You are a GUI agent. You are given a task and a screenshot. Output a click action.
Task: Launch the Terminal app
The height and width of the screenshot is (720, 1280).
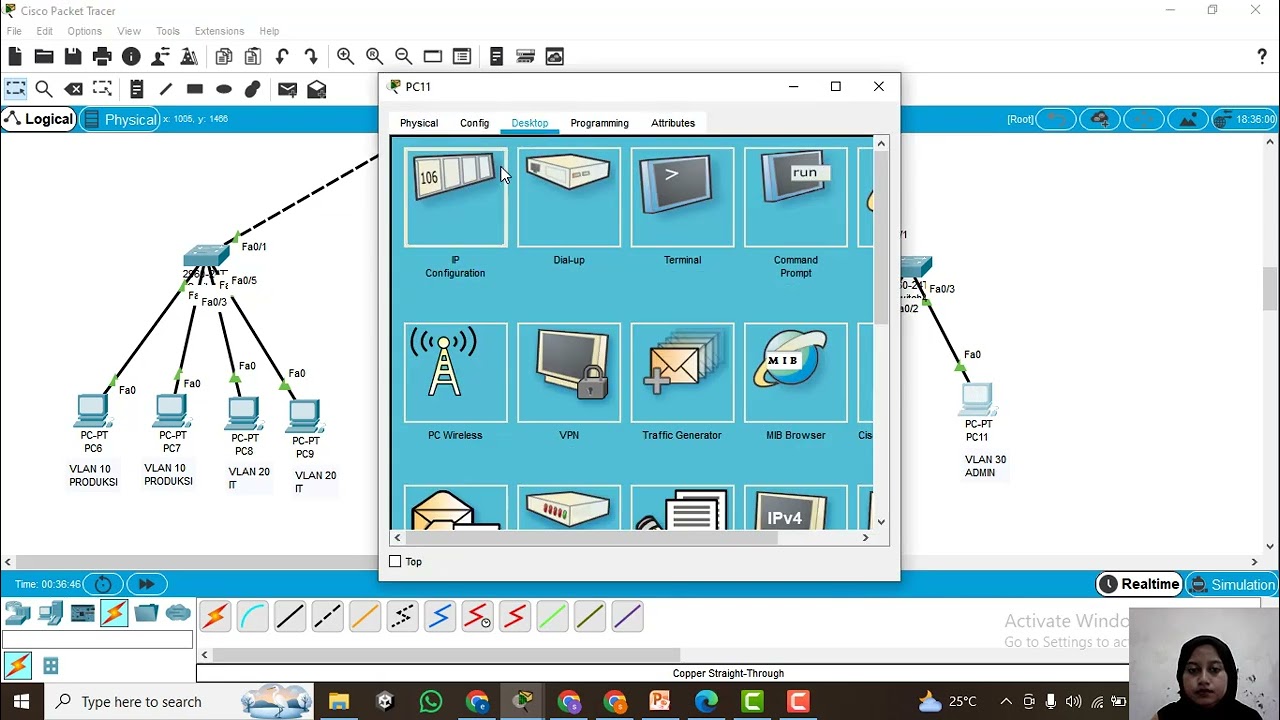(x=682, y=197)
